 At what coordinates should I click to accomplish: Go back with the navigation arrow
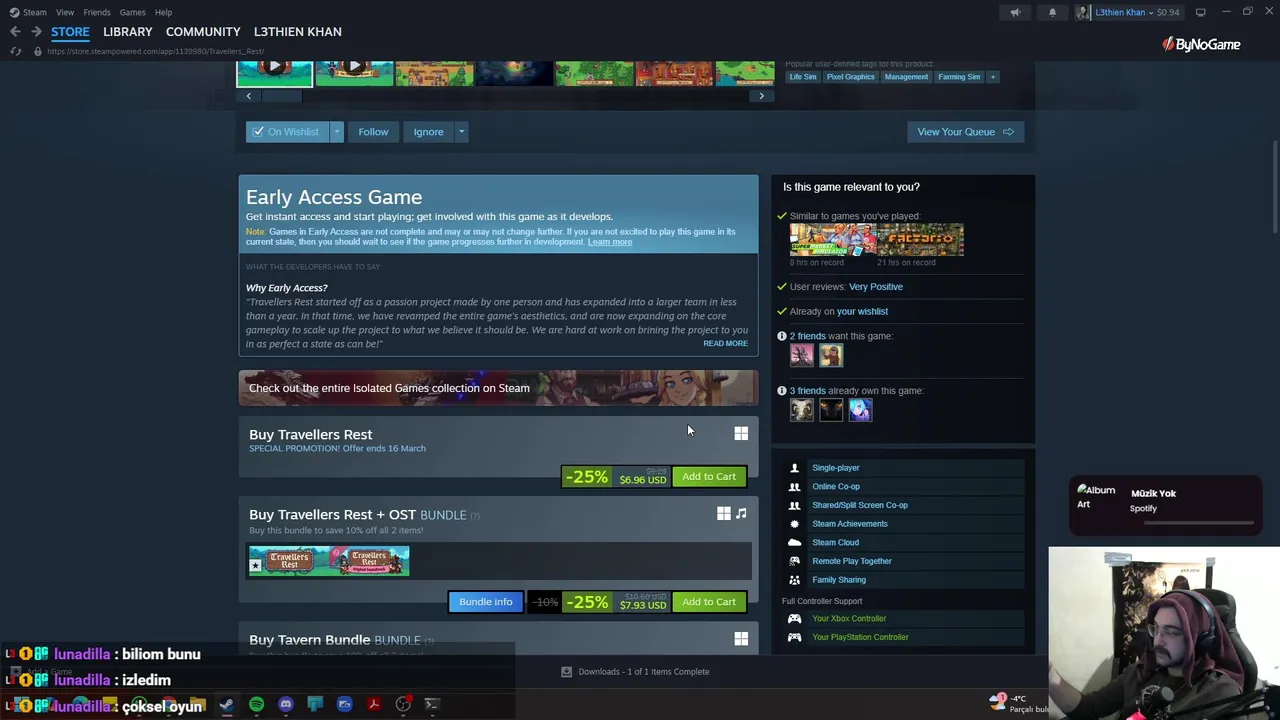click(15, 32)
